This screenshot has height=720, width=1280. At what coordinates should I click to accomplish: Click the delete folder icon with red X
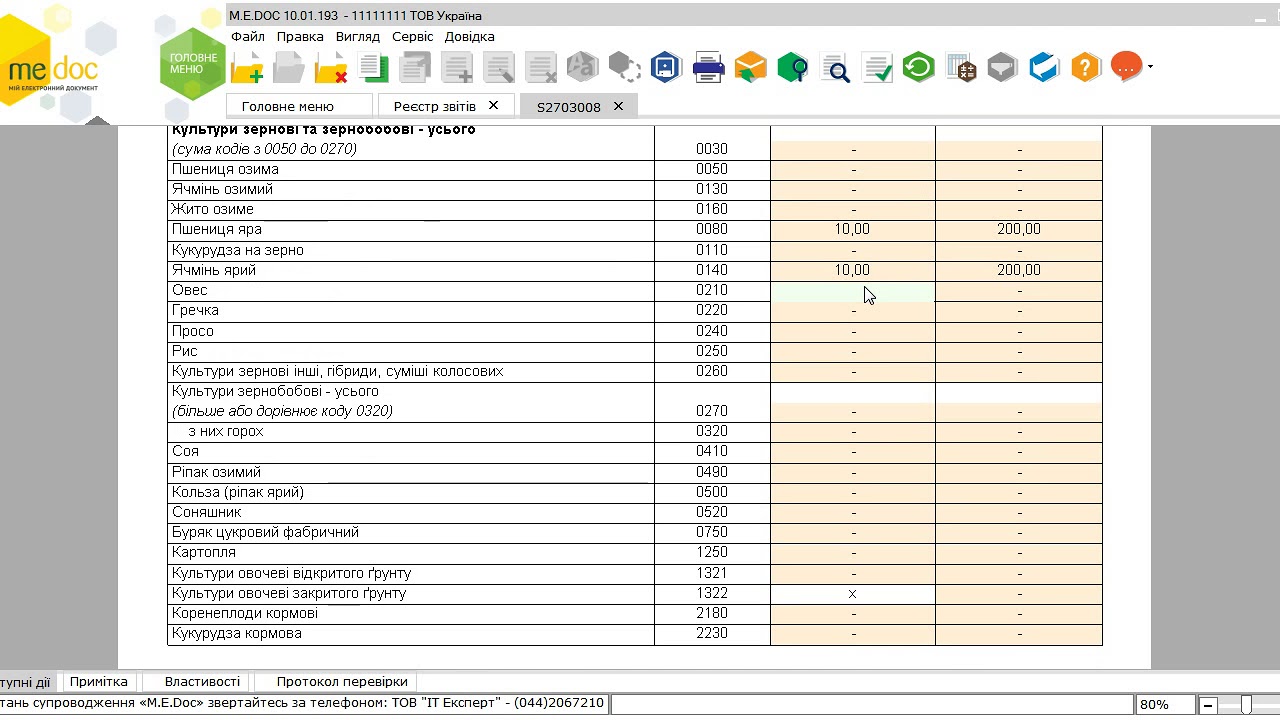pyautogui.click(x=331, y=68)
